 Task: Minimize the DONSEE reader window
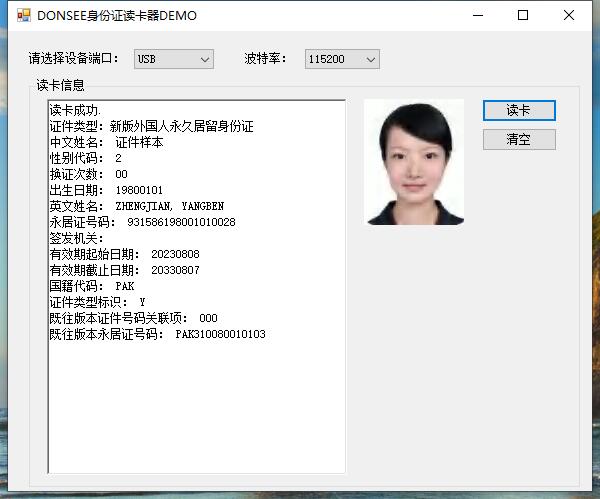click(x=477, y=16)
